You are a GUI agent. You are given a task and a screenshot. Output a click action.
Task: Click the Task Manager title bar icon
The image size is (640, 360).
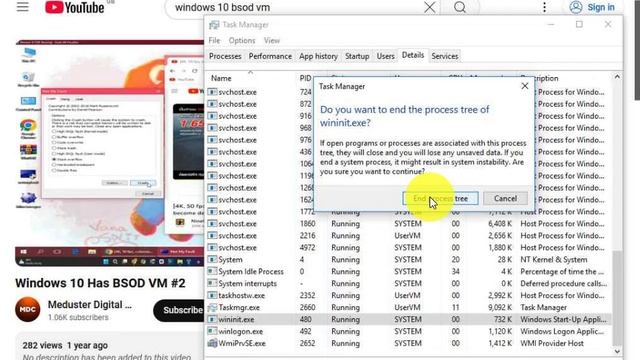coord(214,25)
